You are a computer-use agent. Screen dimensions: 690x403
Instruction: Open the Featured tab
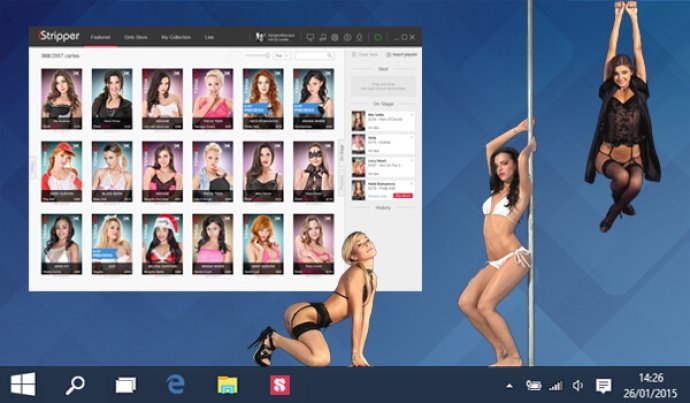(x=100, y=37)
